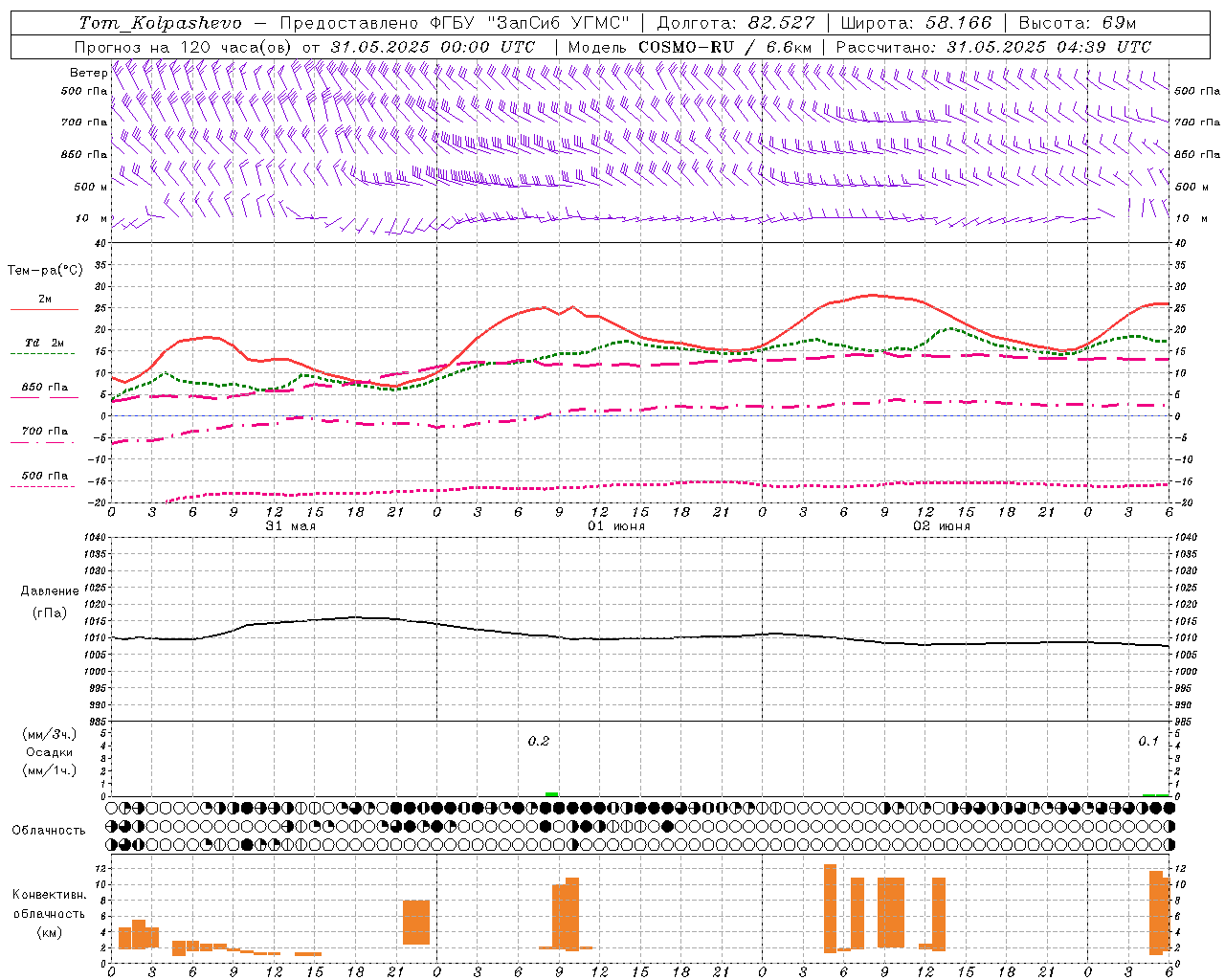Click the station name Tom_Kolpashevo

click(160, 23)
